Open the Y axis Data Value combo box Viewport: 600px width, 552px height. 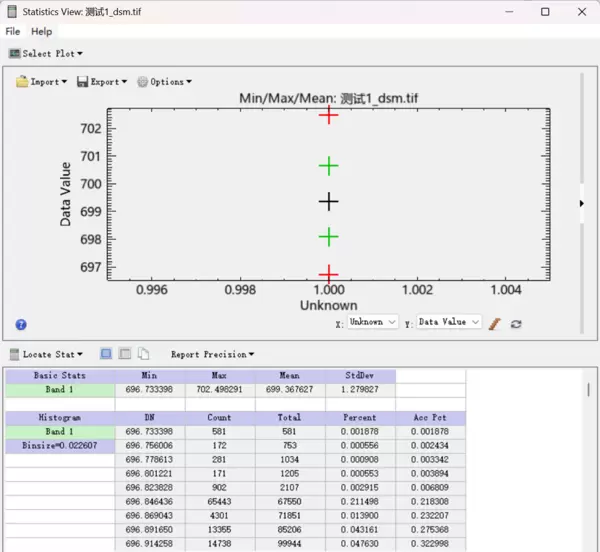point(449,322)
